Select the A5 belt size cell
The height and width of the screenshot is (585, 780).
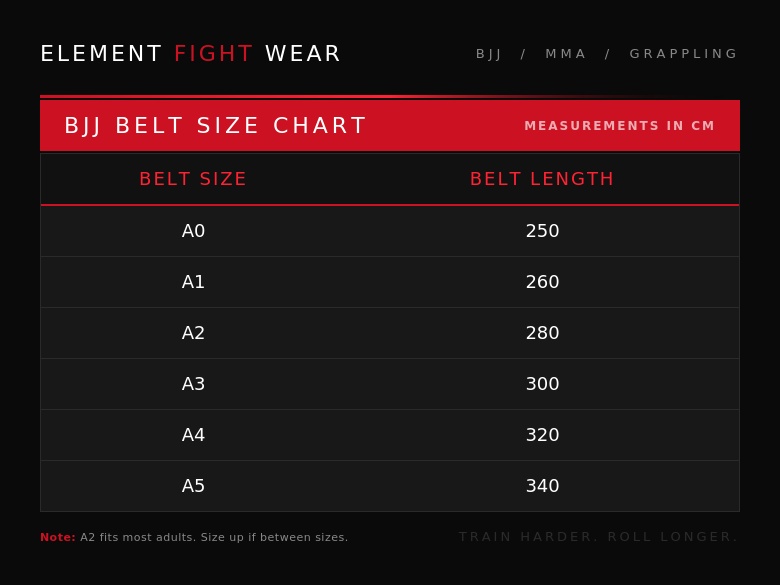[193, 486]
